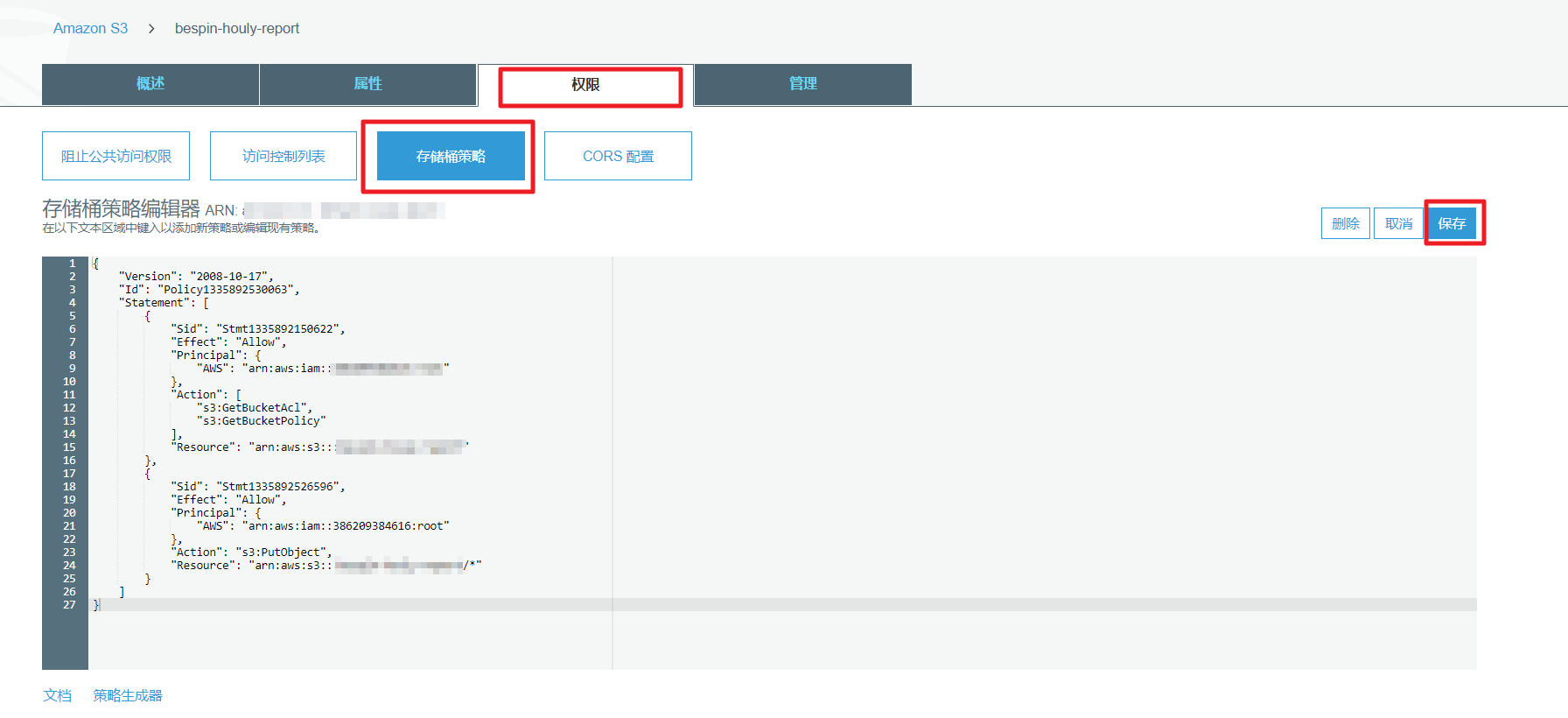
Task: Open the CORS 配置 section
Action: 618,156
